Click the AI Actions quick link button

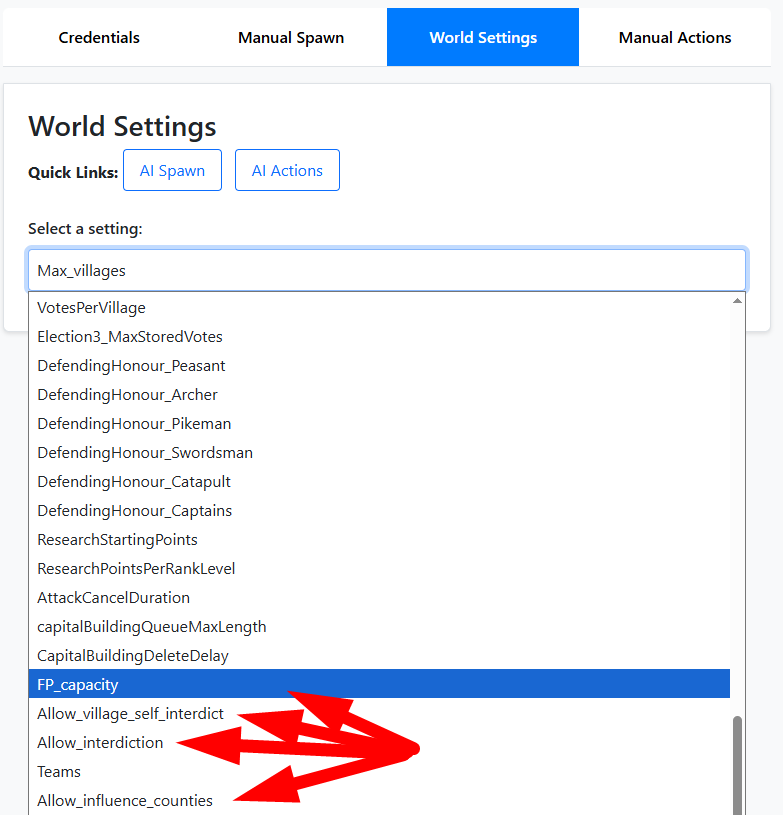pos(287,170)
